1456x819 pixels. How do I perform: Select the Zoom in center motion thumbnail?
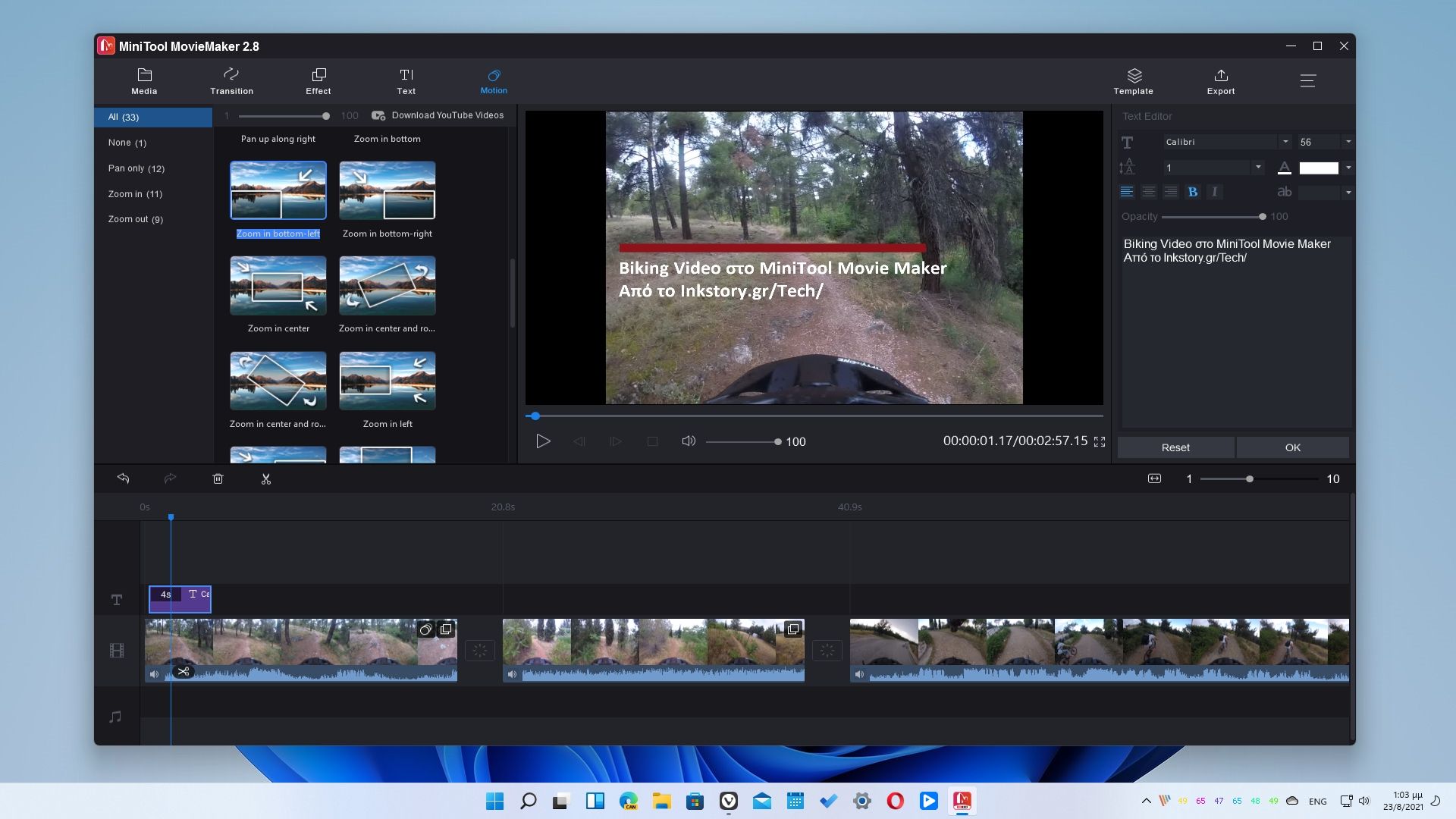coord(278,286)
